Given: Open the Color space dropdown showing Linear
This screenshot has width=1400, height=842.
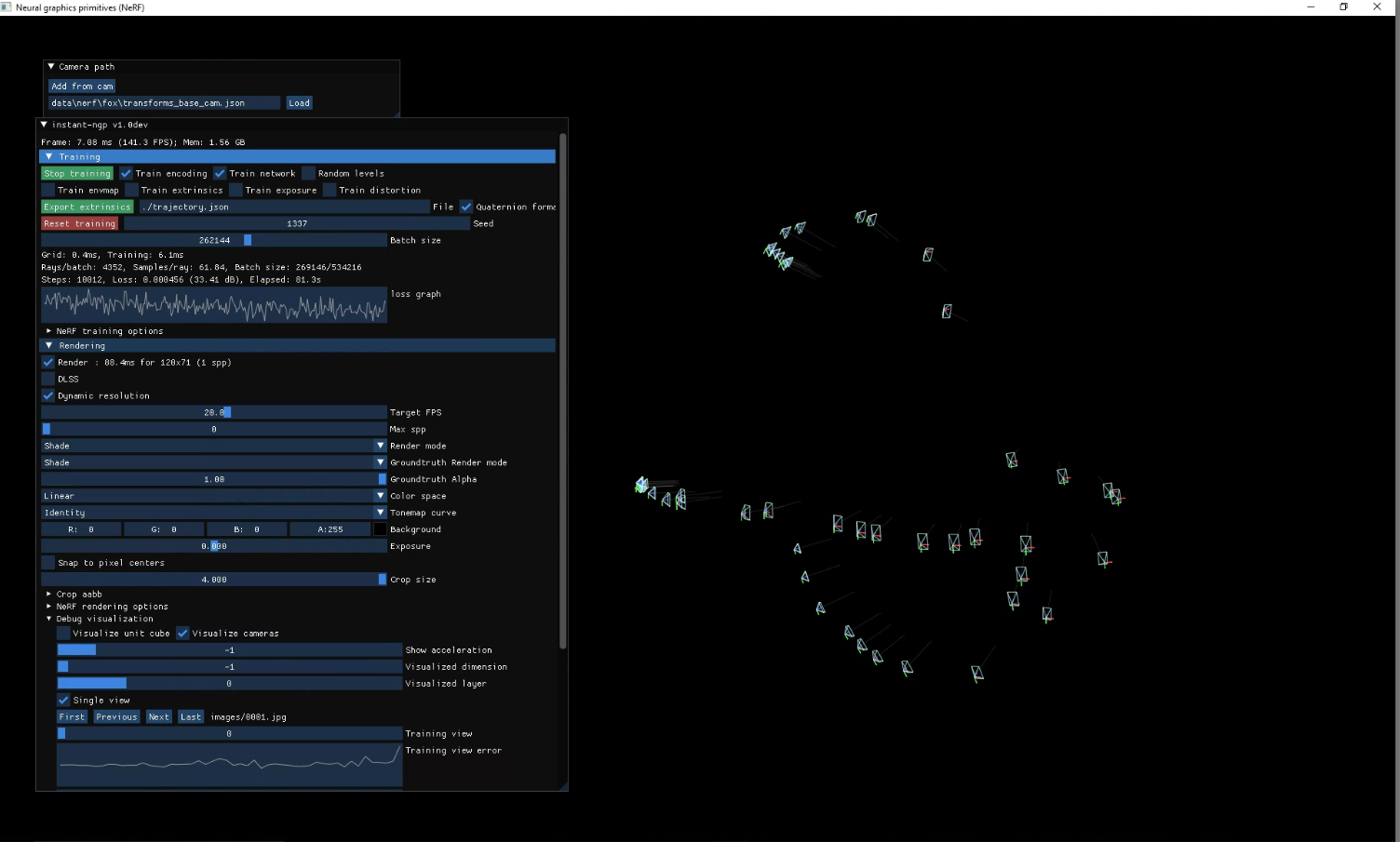Looking at the screenshot, I should point(213,496).
